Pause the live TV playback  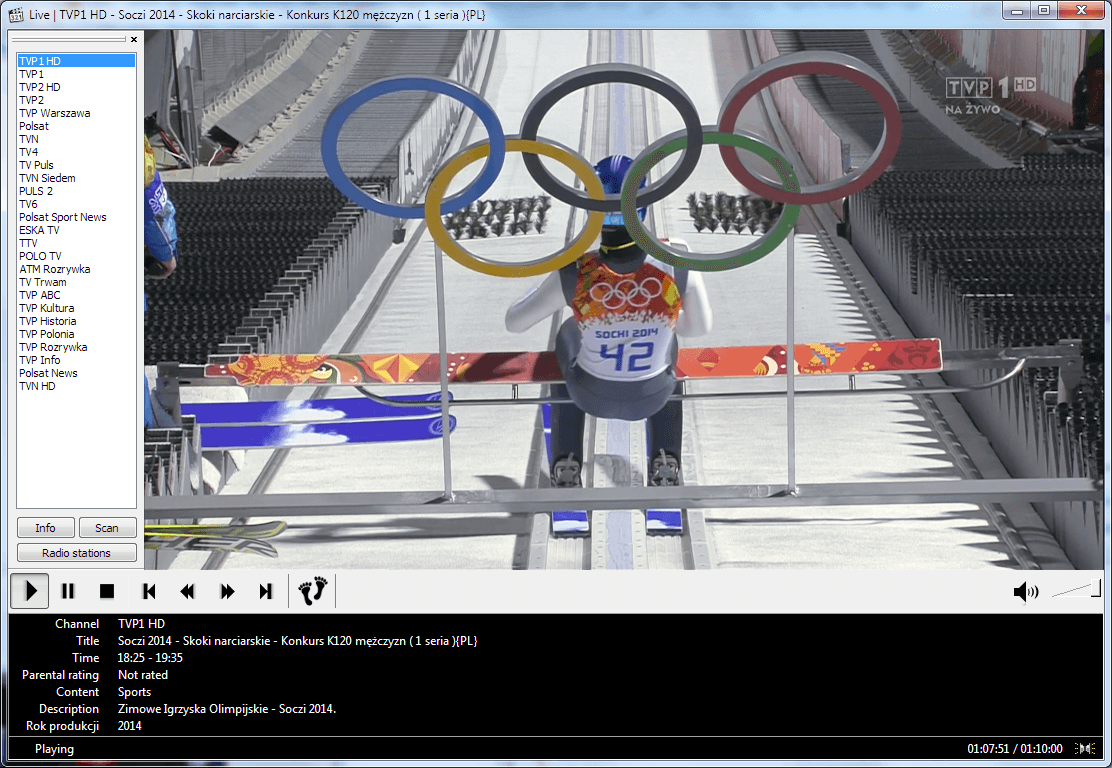[67, 591]
